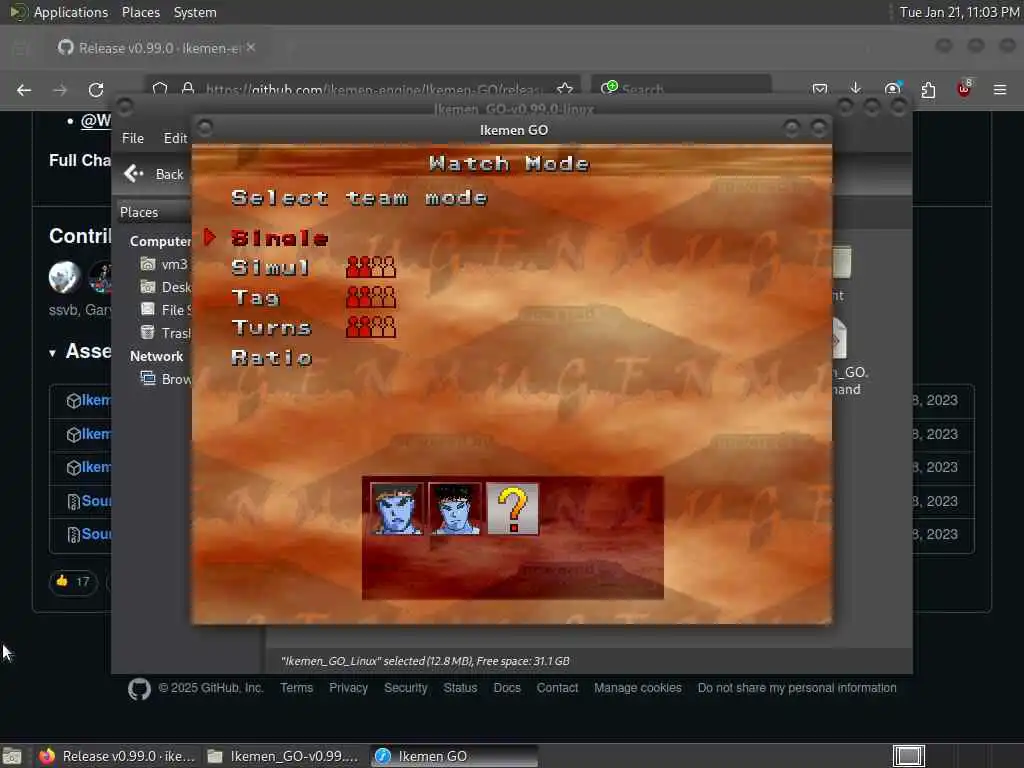The width and height of the screenshot is (1024, 768).
Task: Click the show desktop icon in taskbar
Action: point(12,757)
